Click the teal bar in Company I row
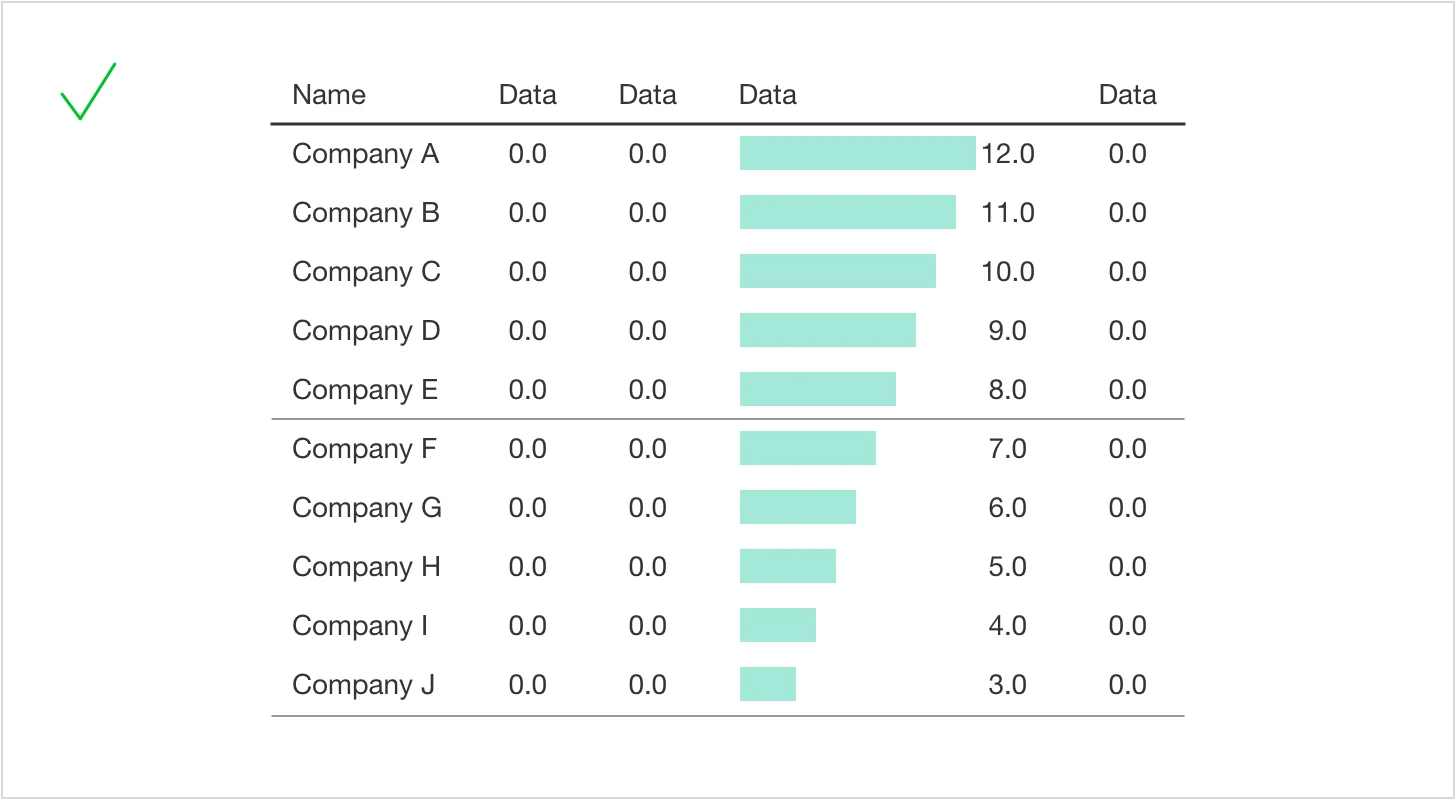Image resolution: width=1456 pixels, height=800 pixels. (778, 625)
